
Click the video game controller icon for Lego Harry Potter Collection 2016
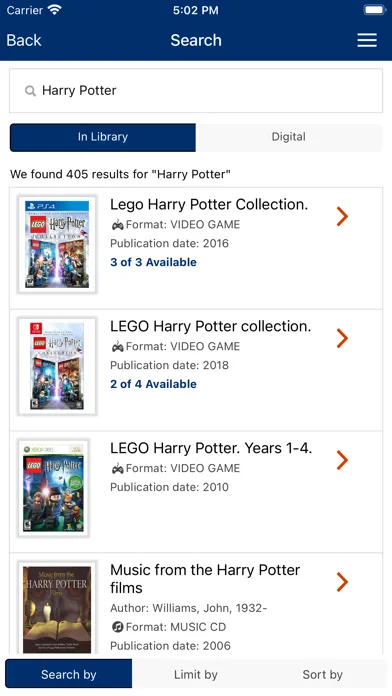[x=117, y=225]
